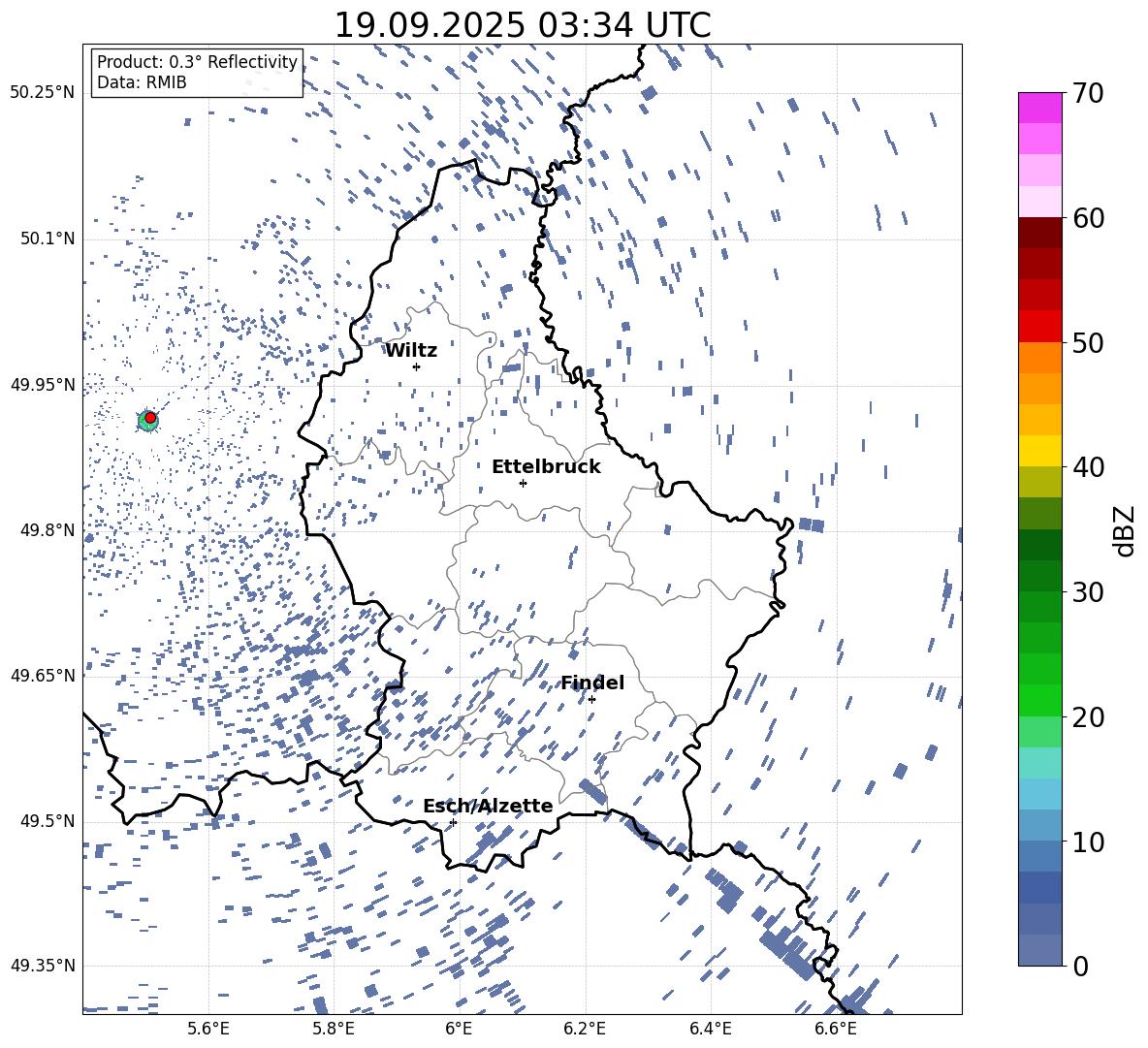
Task: Click the 49.65°N latitude label
Action: [x=43, y=675]
